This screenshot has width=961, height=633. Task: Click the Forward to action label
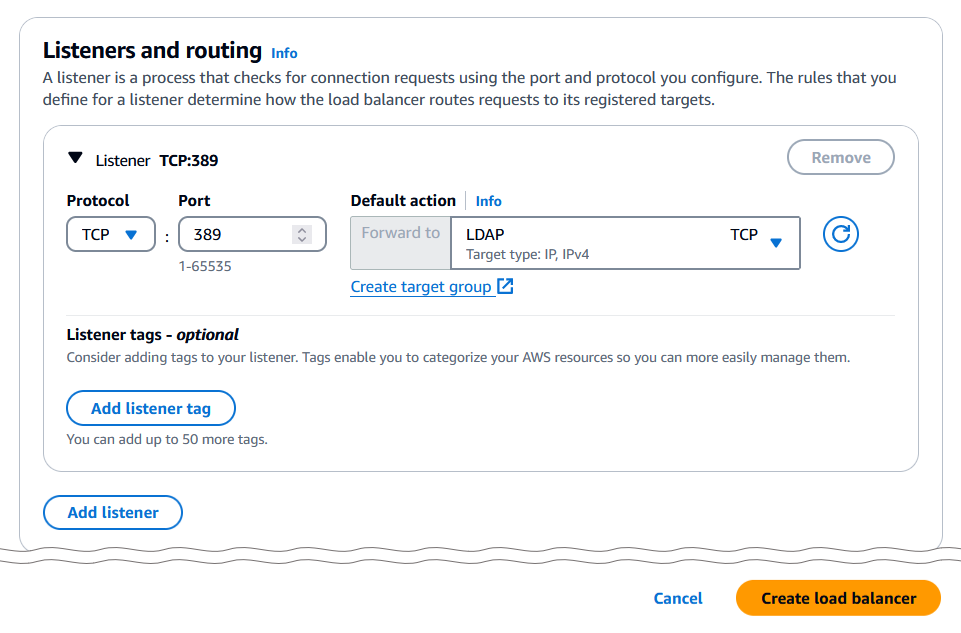pyautogui.click(x=400, y=233)
